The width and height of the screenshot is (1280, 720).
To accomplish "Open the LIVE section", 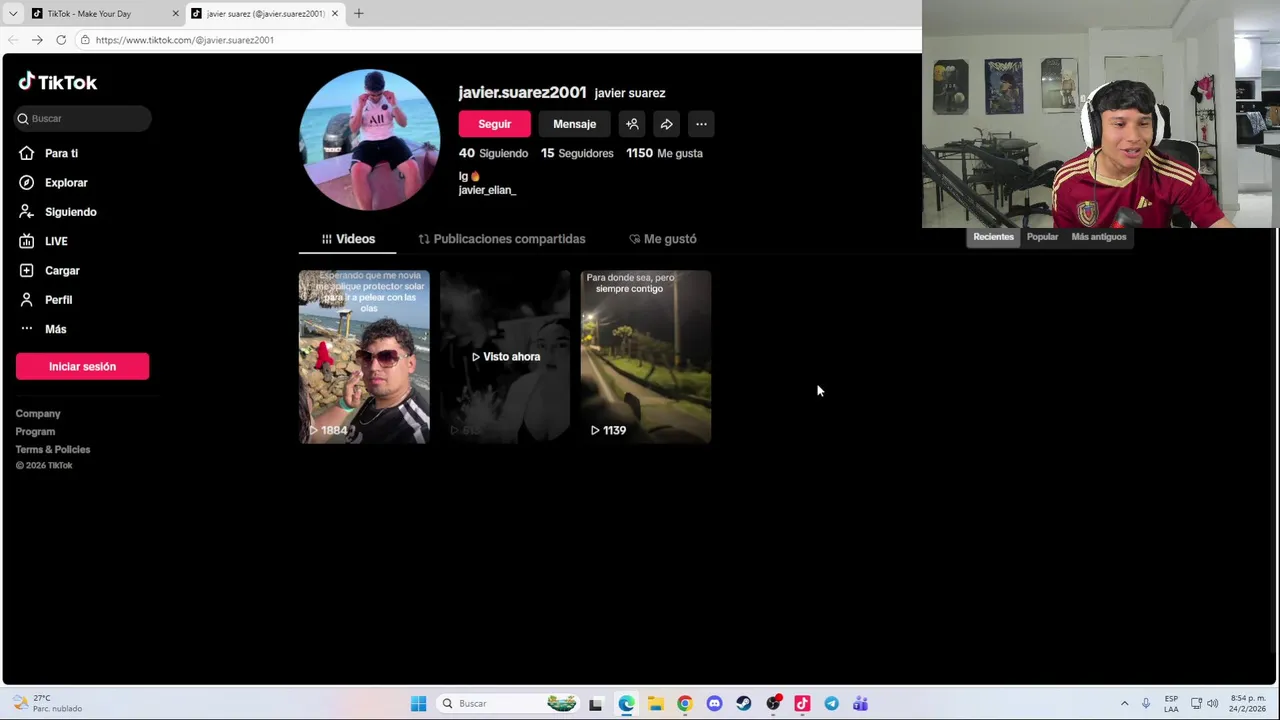I will [56, 241].
